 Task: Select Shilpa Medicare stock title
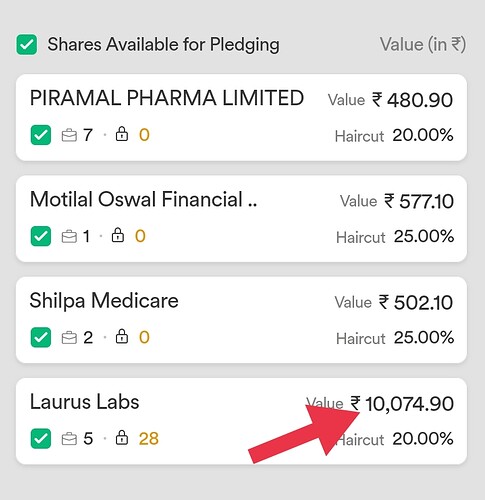coord(104,301)
